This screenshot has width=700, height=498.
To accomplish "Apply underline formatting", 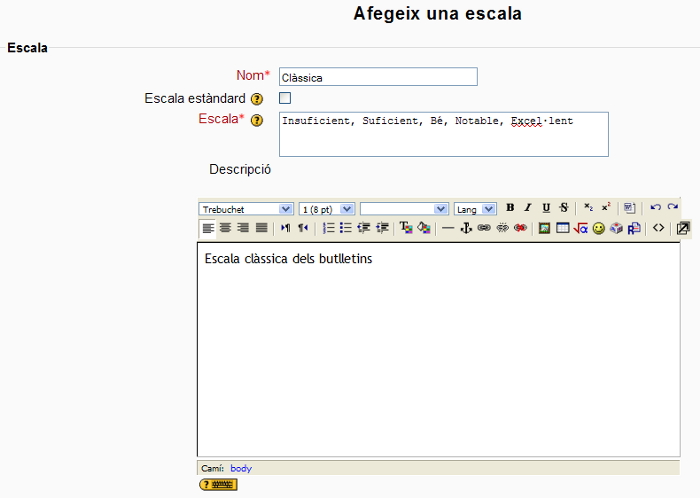I will click(546, 208).
